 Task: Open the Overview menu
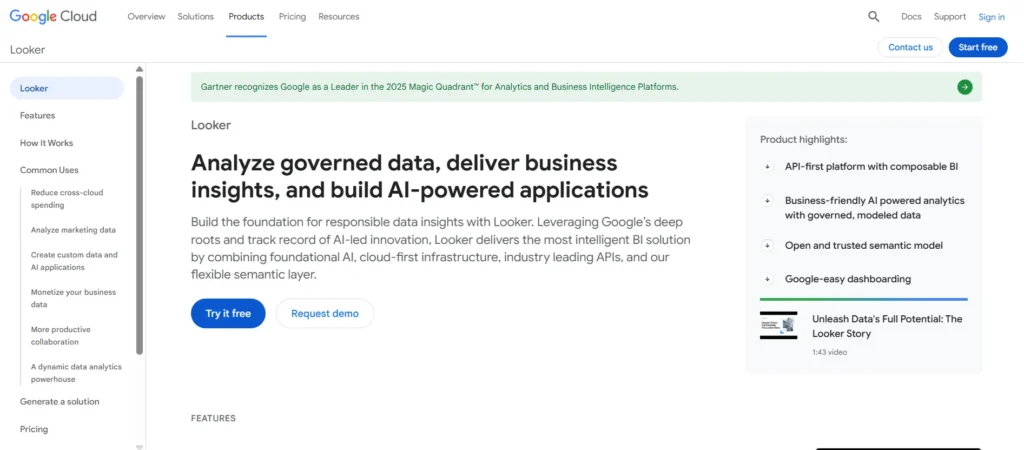pyautogui.click(x=146, y=17)
